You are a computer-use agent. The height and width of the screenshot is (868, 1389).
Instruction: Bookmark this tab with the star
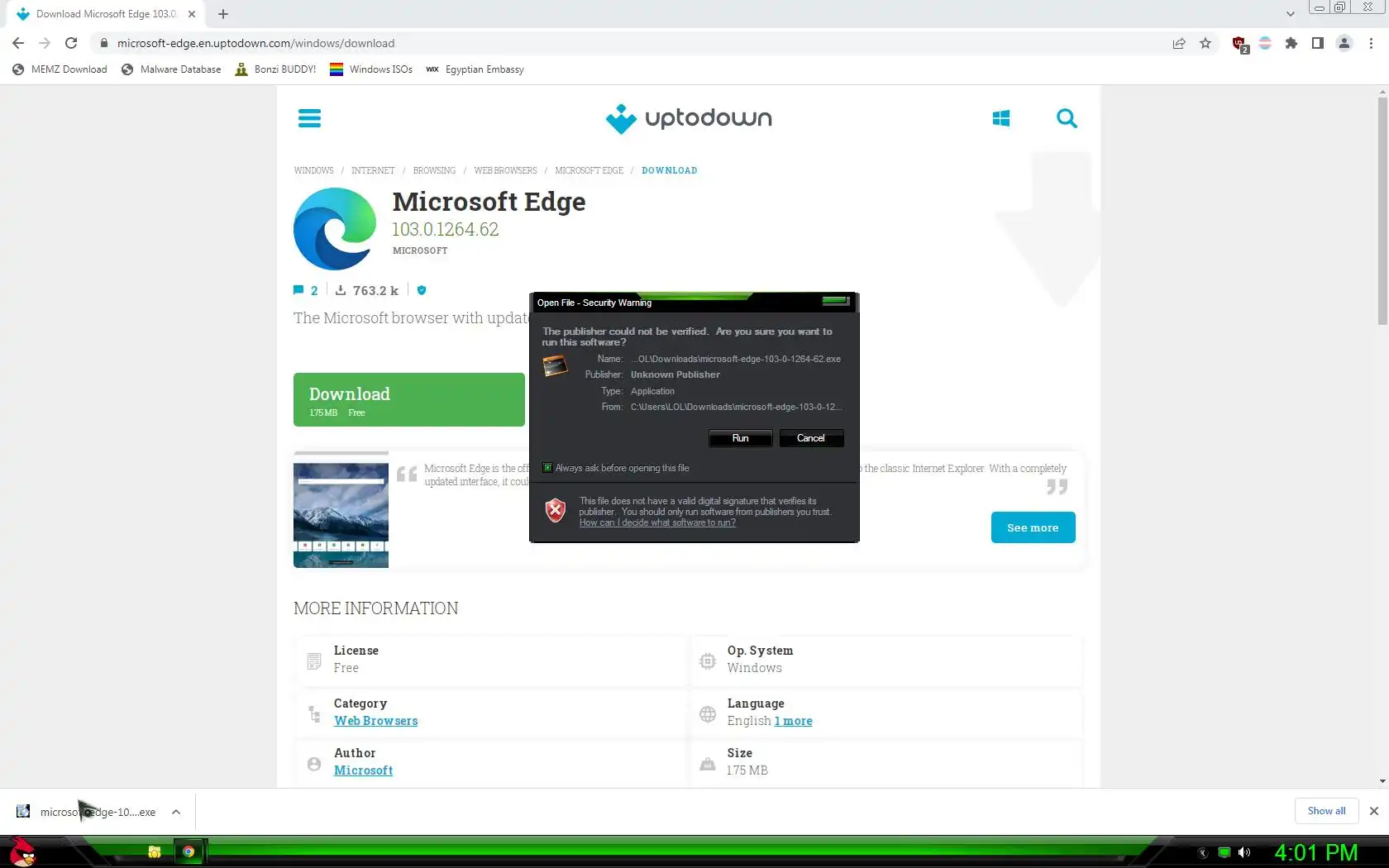pyautogui.click(x=1205, y=43)
